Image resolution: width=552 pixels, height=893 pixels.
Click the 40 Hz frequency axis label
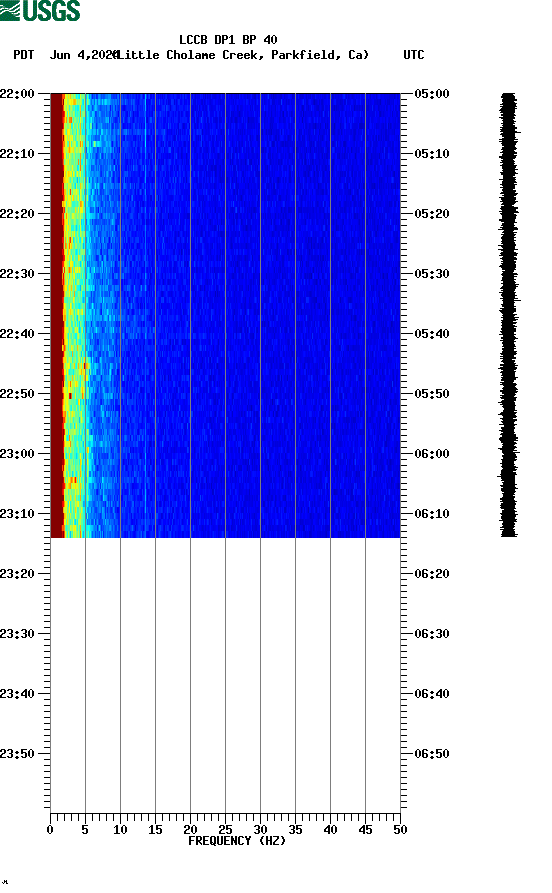tap(330, 830)
